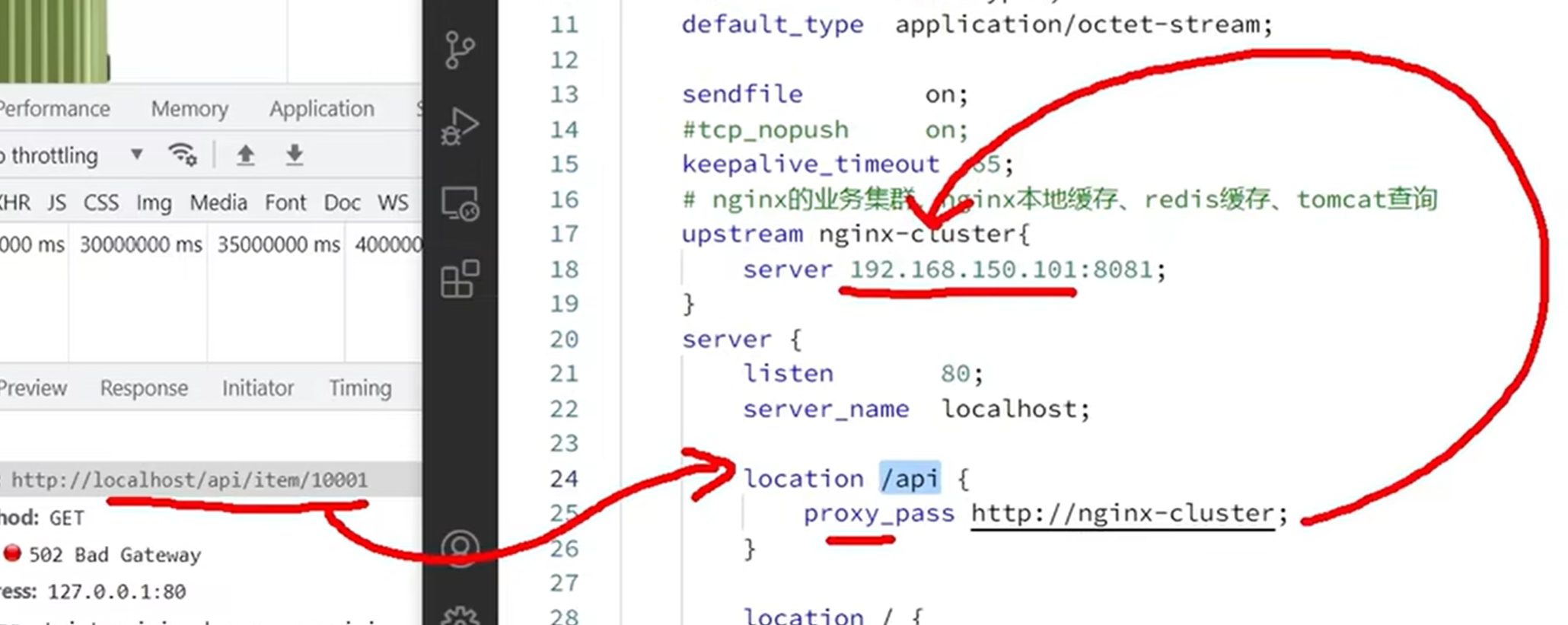Toggle the Font request type filter
1568x625 pixels.
pos(285,203)
